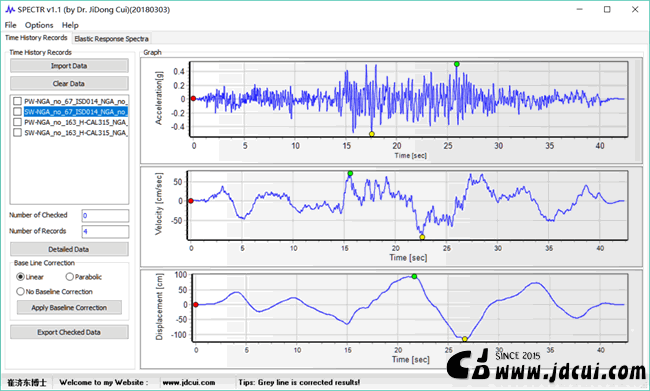650x391 pixels.
Task: Click yellow minimum marker on acceleration graph
Action: tap(372, 134)
